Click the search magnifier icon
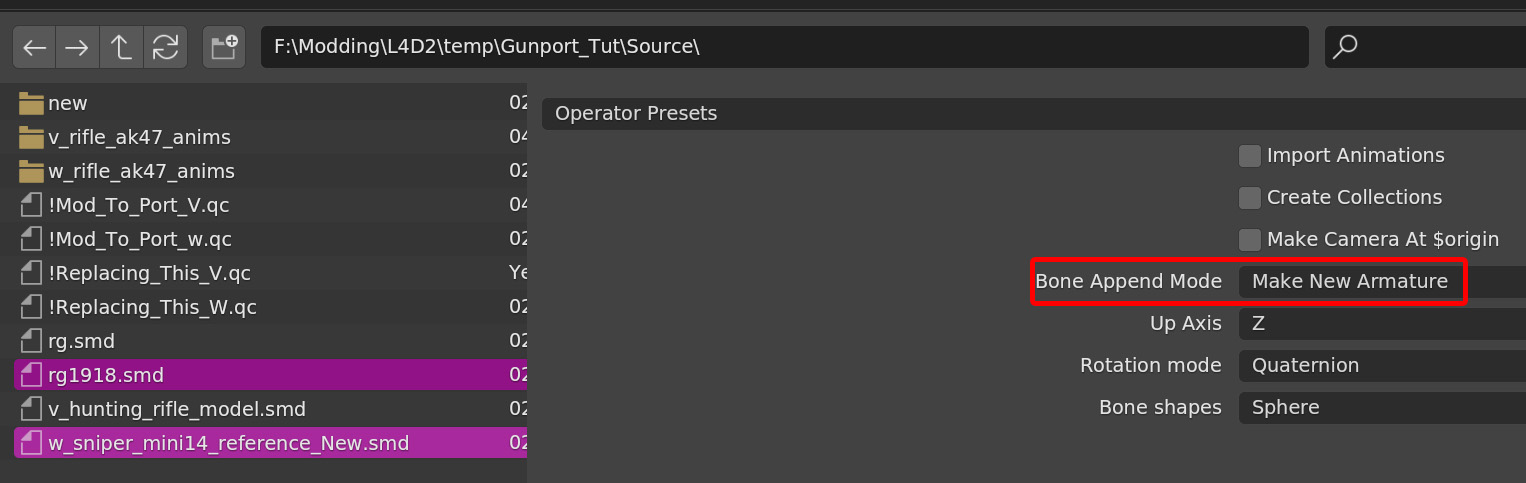The width and height of the screenshot is (1526, 483). click(1347, 47)
